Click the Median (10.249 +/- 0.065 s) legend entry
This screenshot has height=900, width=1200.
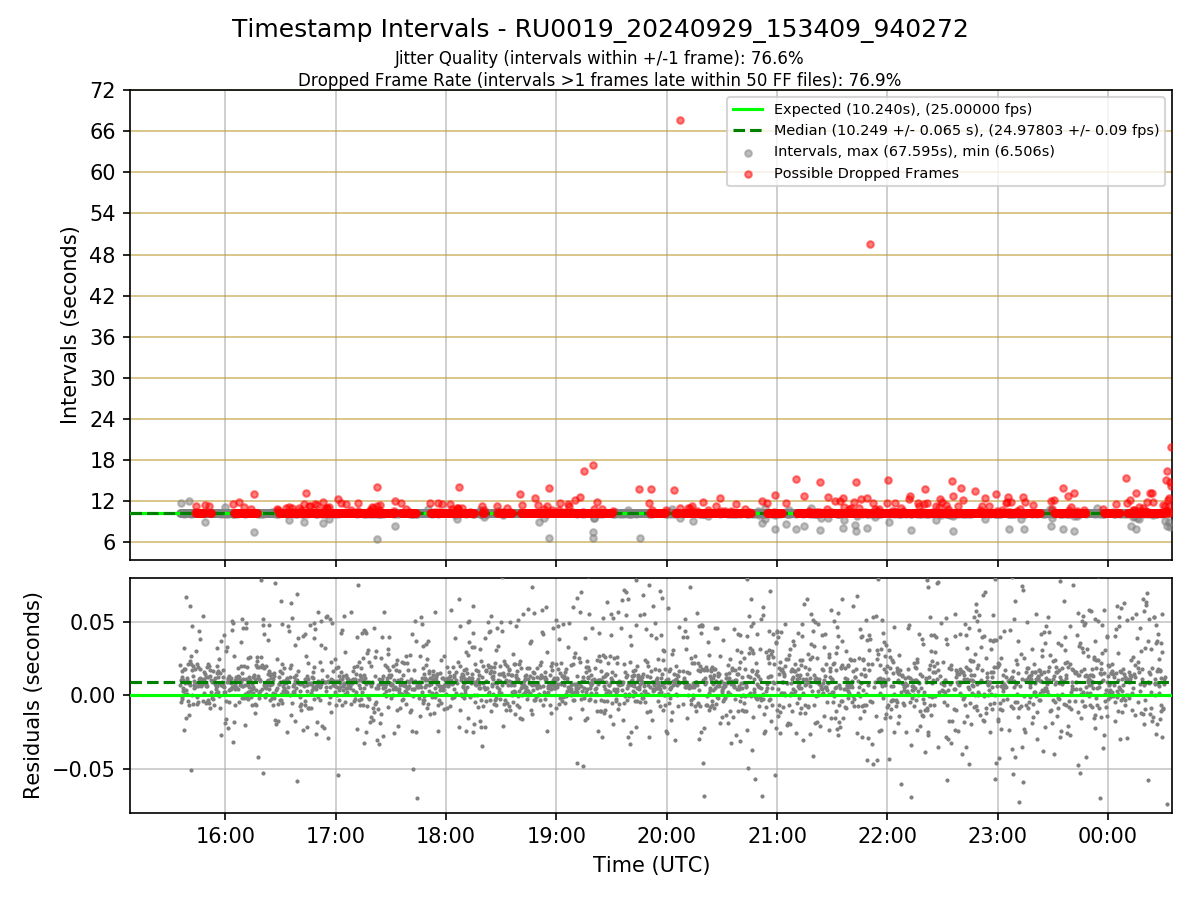pyautogui.click(x=967, y=130)
